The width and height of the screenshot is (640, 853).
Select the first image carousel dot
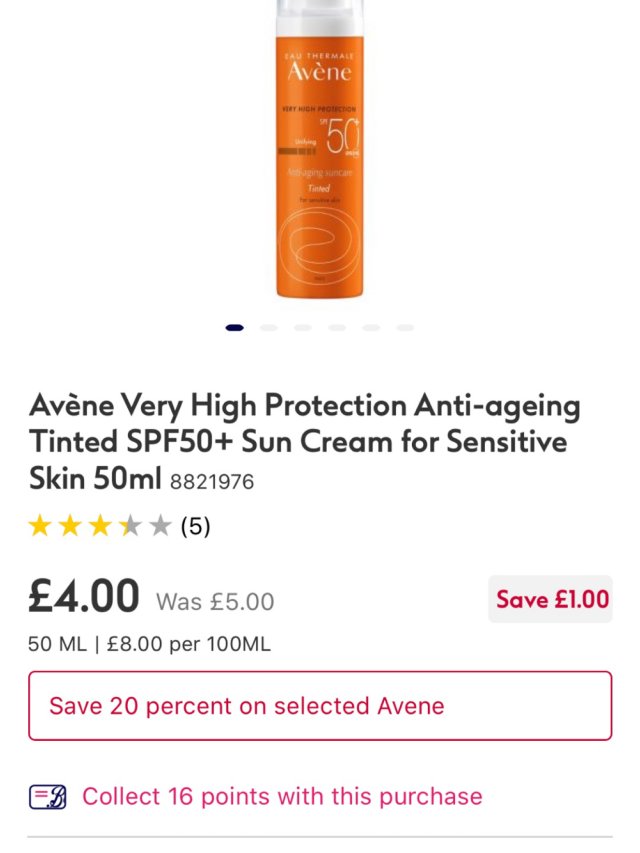(x=235, y=327)
